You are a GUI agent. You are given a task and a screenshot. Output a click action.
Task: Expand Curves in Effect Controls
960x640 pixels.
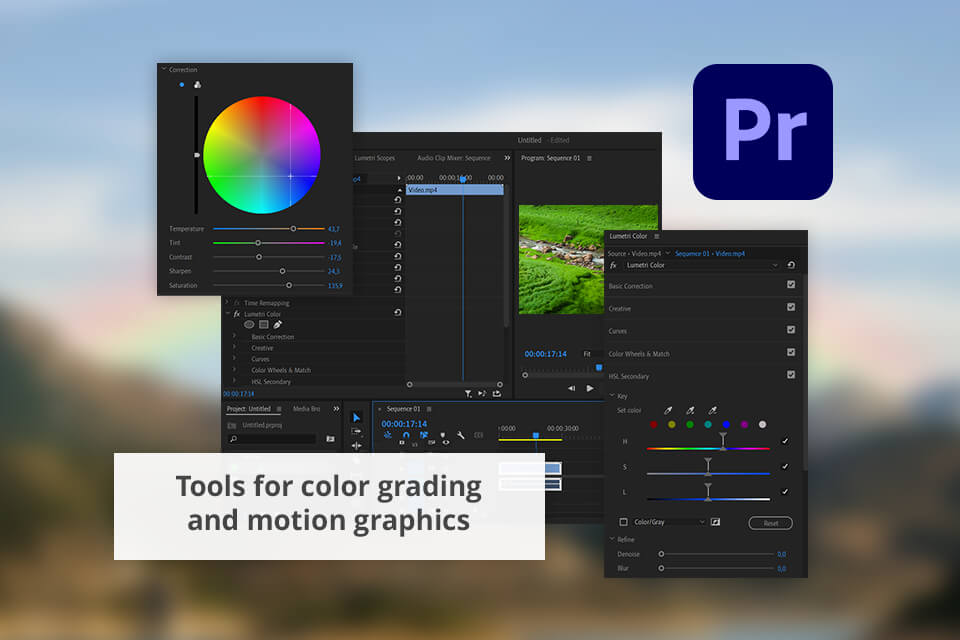234,359
